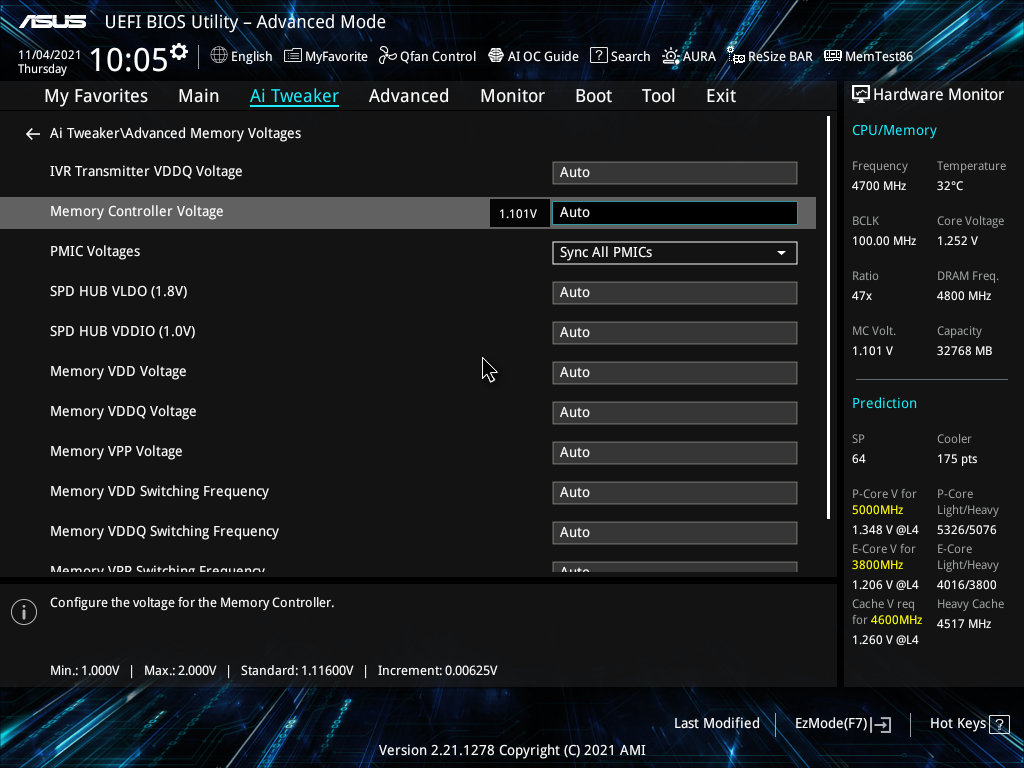Click the CPU/Memory section heading

click(894, 131)
